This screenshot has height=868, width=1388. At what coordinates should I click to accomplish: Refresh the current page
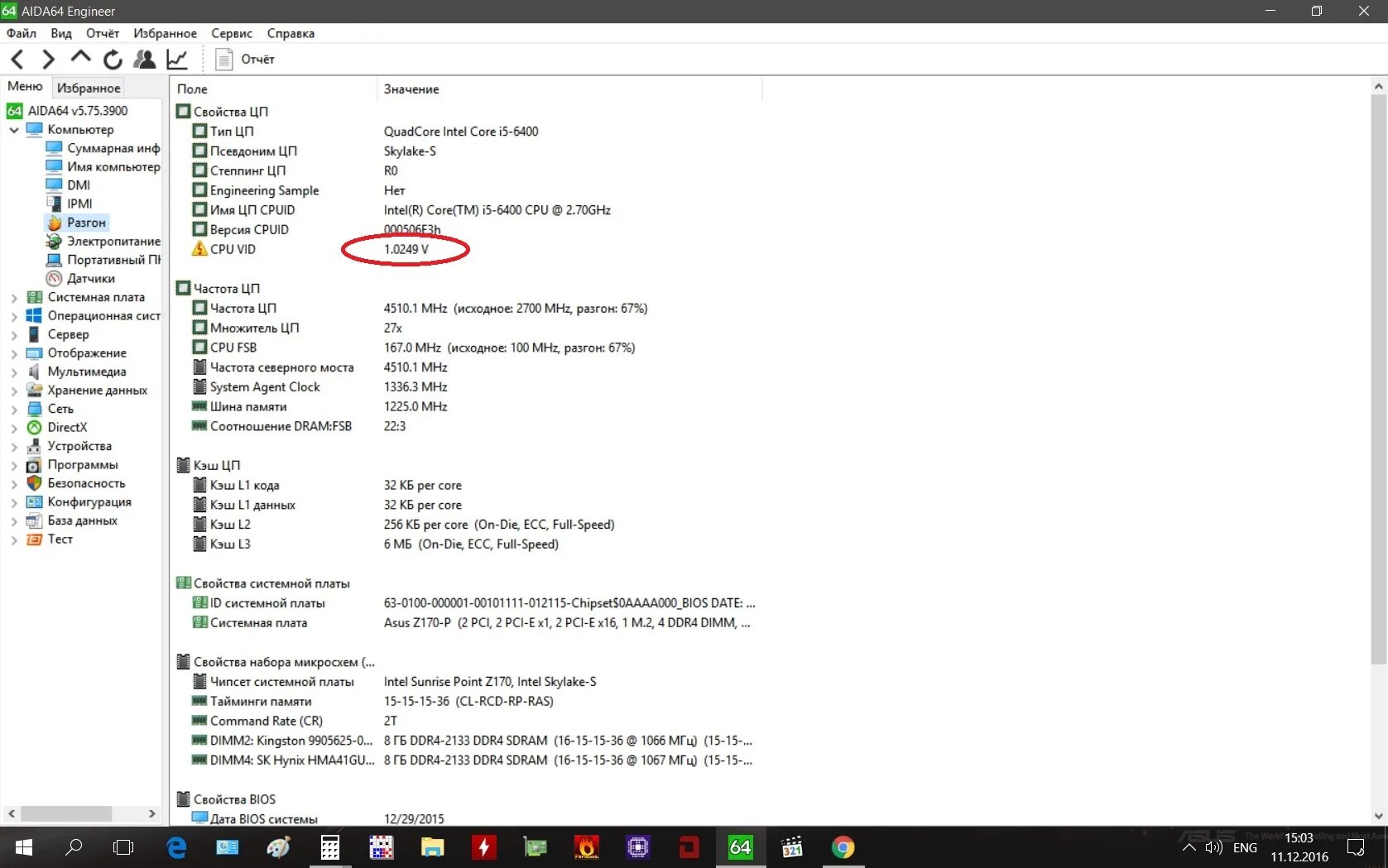pyautogui.click(x=113, y=59)
